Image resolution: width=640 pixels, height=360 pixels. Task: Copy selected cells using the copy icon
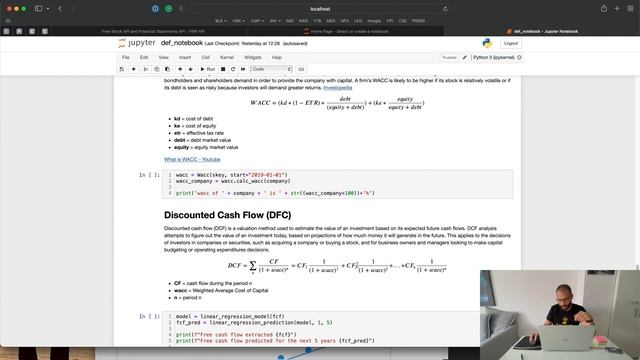pos(156,69)
